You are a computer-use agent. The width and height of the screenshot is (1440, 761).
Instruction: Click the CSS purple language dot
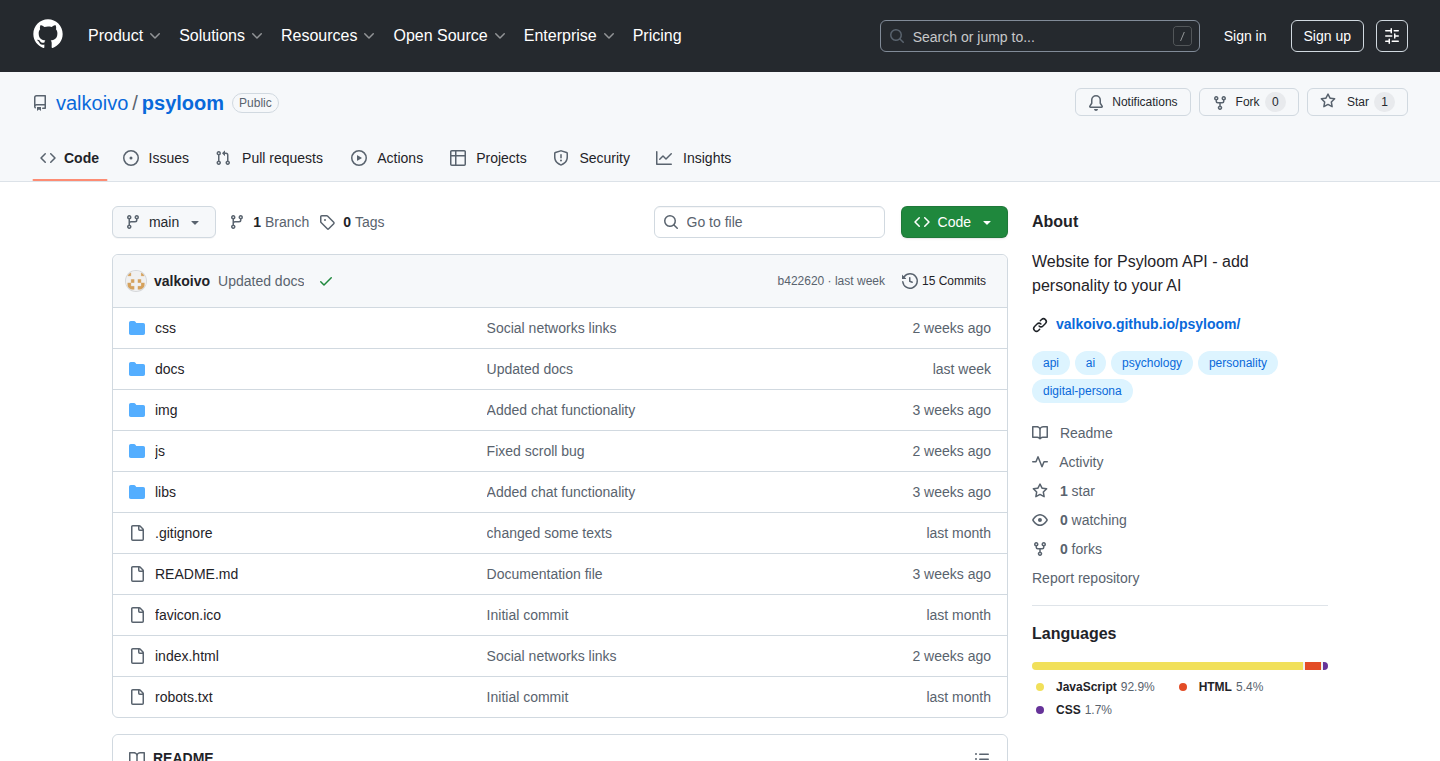pyautogui.click(x=1040, y=710)
